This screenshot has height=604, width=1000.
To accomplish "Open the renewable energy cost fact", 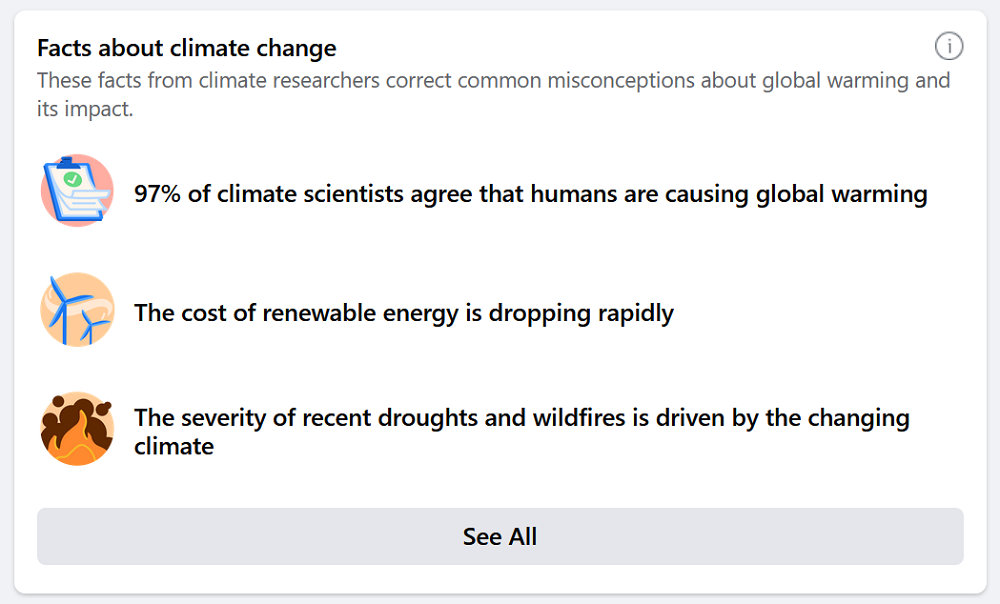I will pos(404,313).
